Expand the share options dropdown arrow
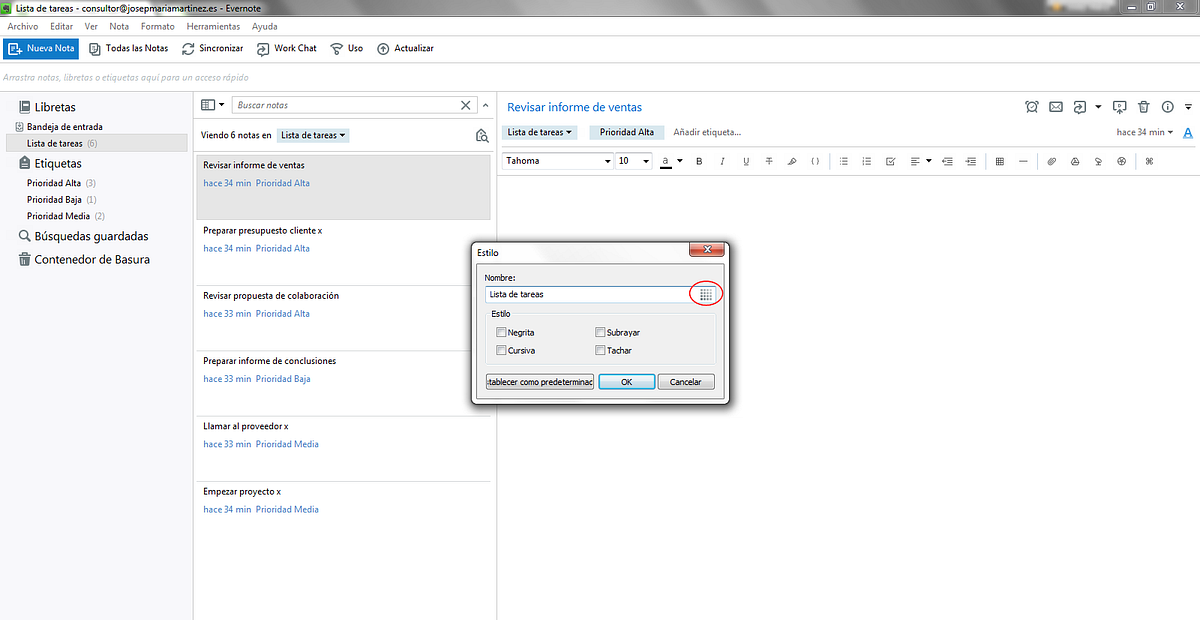Viewport: 1200px width, 620px height. point(1098,107)
